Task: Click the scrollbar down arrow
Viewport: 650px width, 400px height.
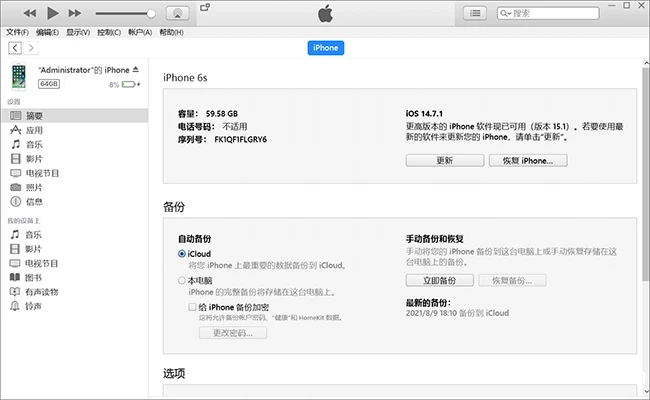Action: [x=646, y=391]
